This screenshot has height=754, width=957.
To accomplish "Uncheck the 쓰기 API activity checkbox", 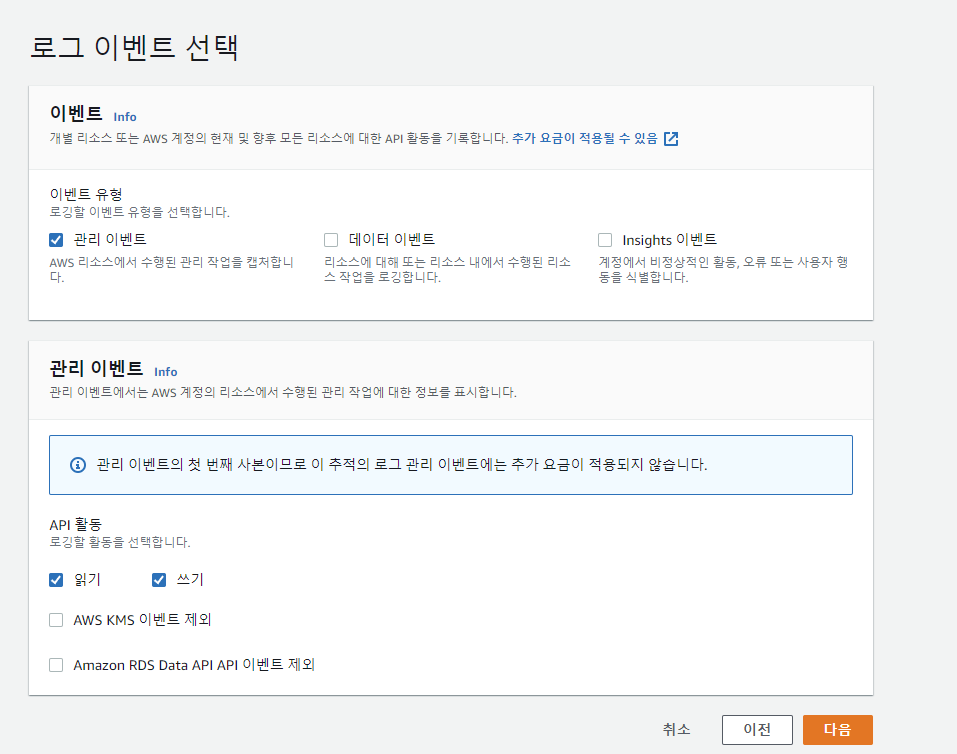I will (x=159, y=580).
